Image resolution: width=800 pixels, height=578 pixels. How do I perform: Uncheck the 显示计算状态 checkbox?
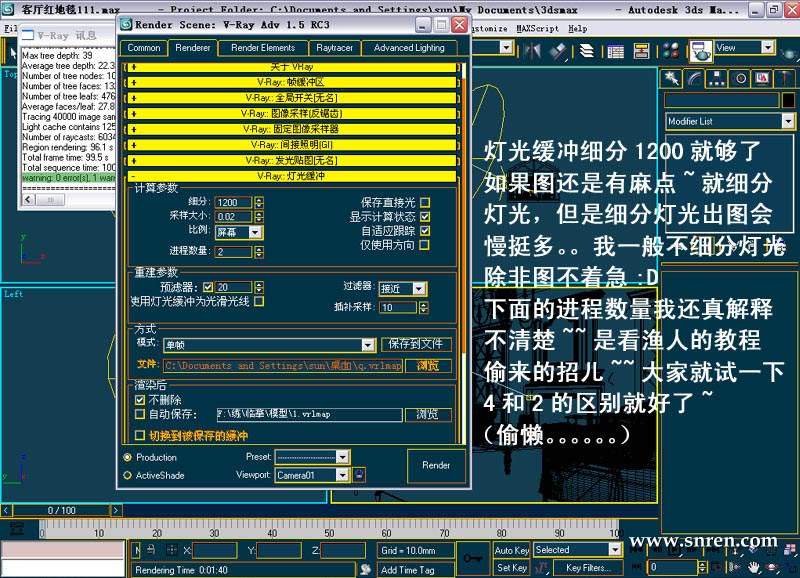point(424,216)
